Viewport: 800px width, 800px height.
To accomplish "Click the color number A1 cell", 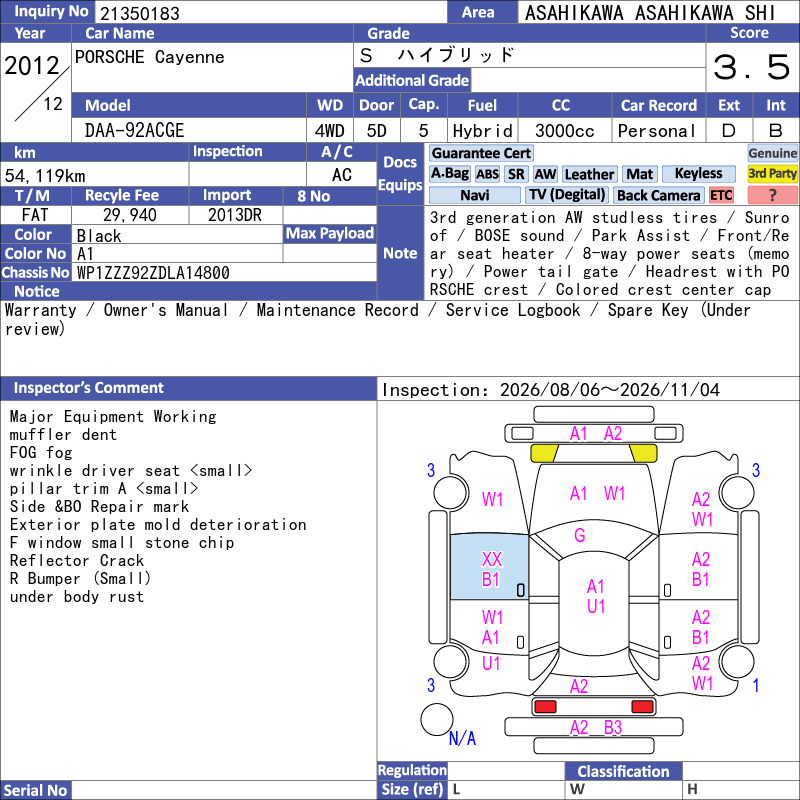I will tap(177, 254).
